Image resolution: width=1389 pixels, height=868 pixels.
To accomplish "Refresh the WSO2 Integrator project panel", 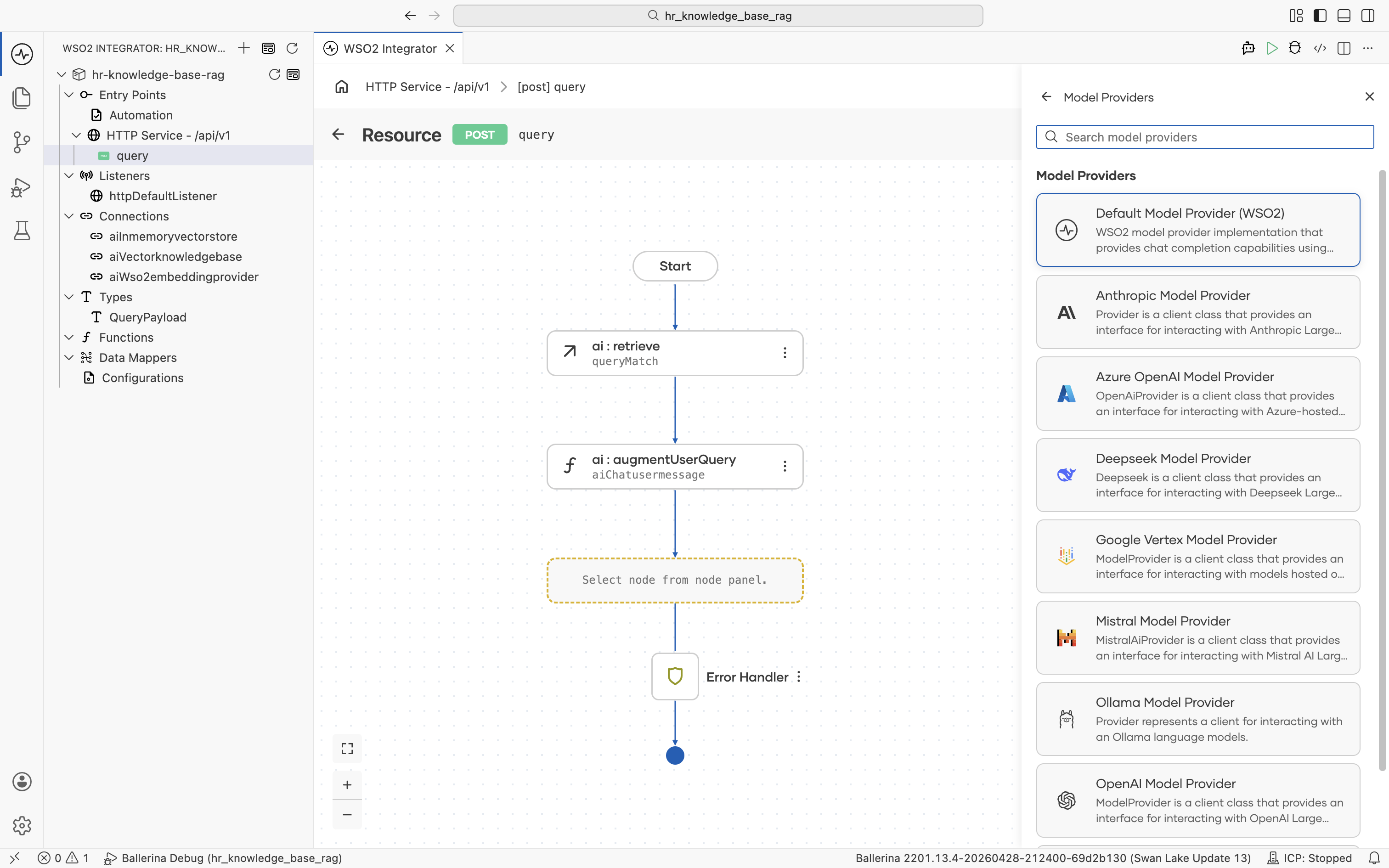I will tap(292, 48).
